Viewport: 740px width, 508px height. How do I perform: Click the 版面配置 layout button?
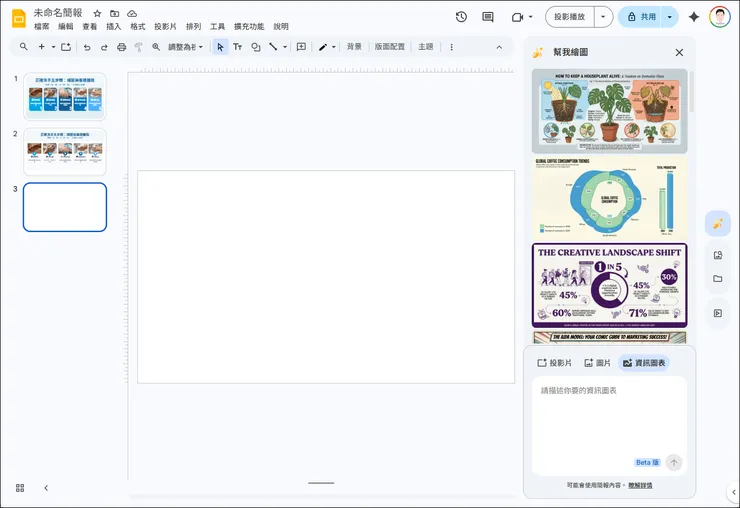click(x=390, y=47)
